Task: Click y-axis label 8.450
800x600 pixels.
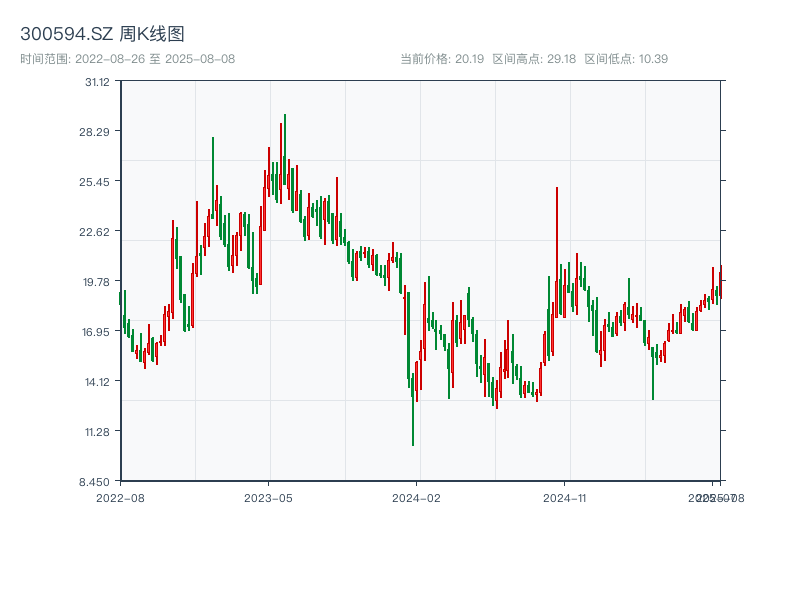Action: [94, 482]
